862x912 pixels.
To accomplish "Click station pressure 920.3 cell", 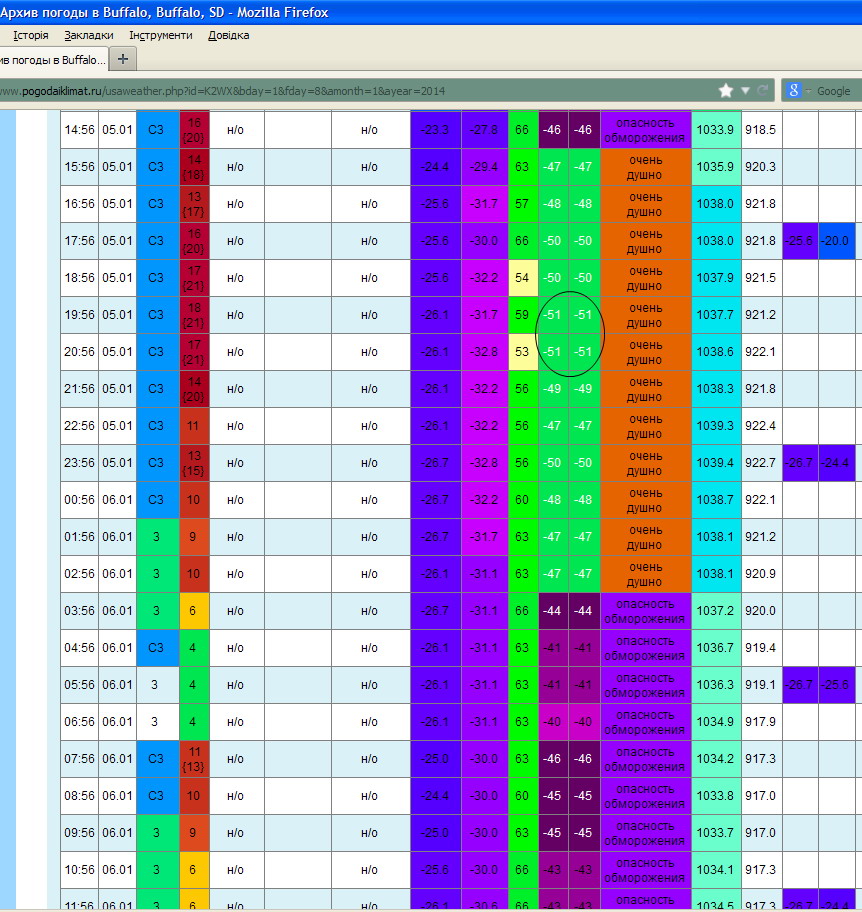I will (x=761, y=167).
